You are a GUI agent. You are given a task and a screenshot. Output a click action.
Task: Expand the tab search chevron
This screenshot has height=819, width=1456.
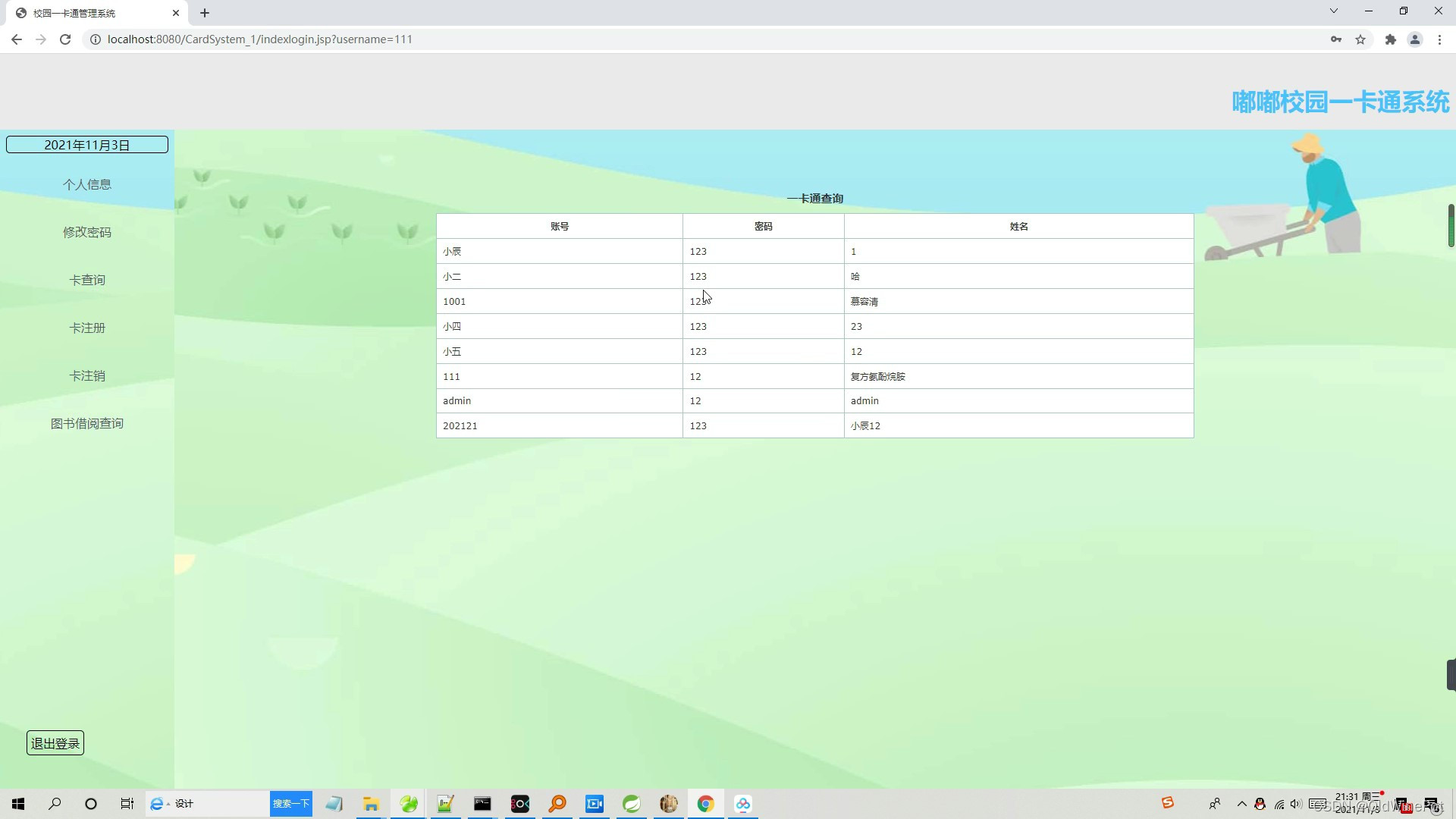tap(1333, 11)
